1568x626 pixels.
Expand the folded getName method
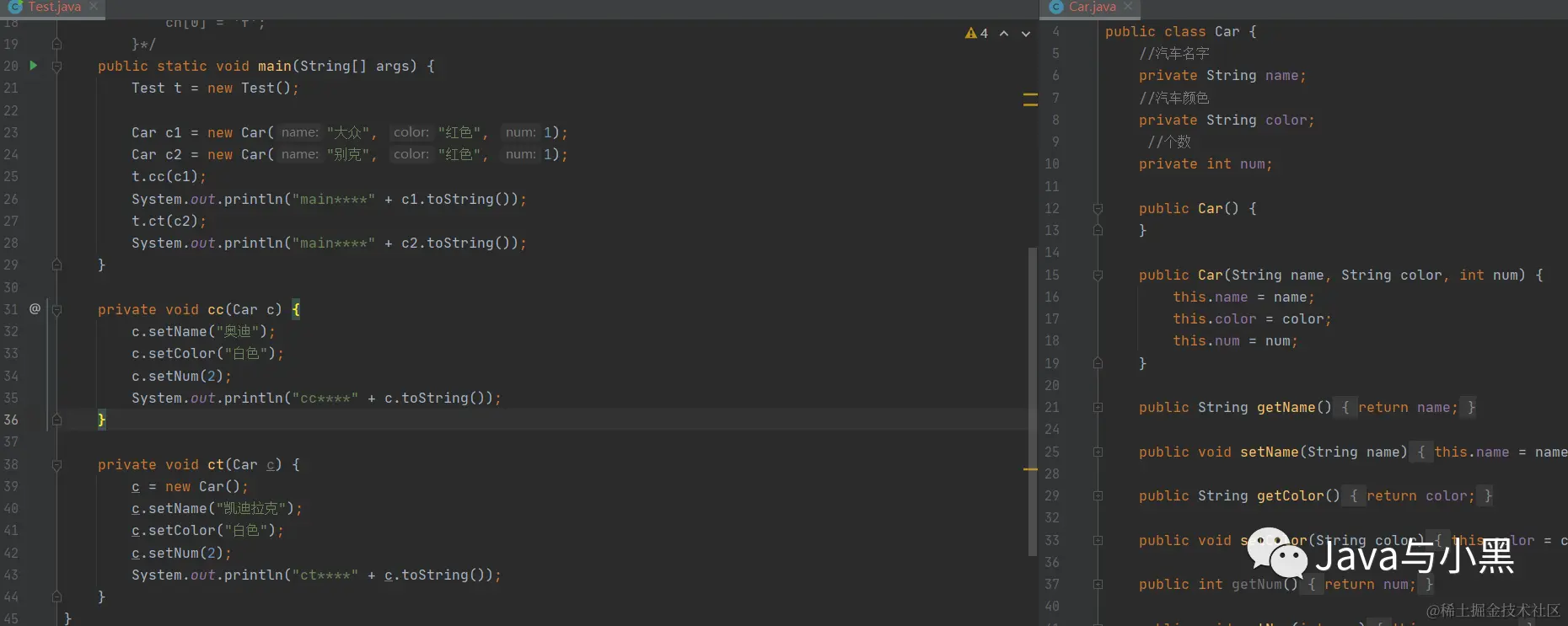click(x=1098, y=408)
